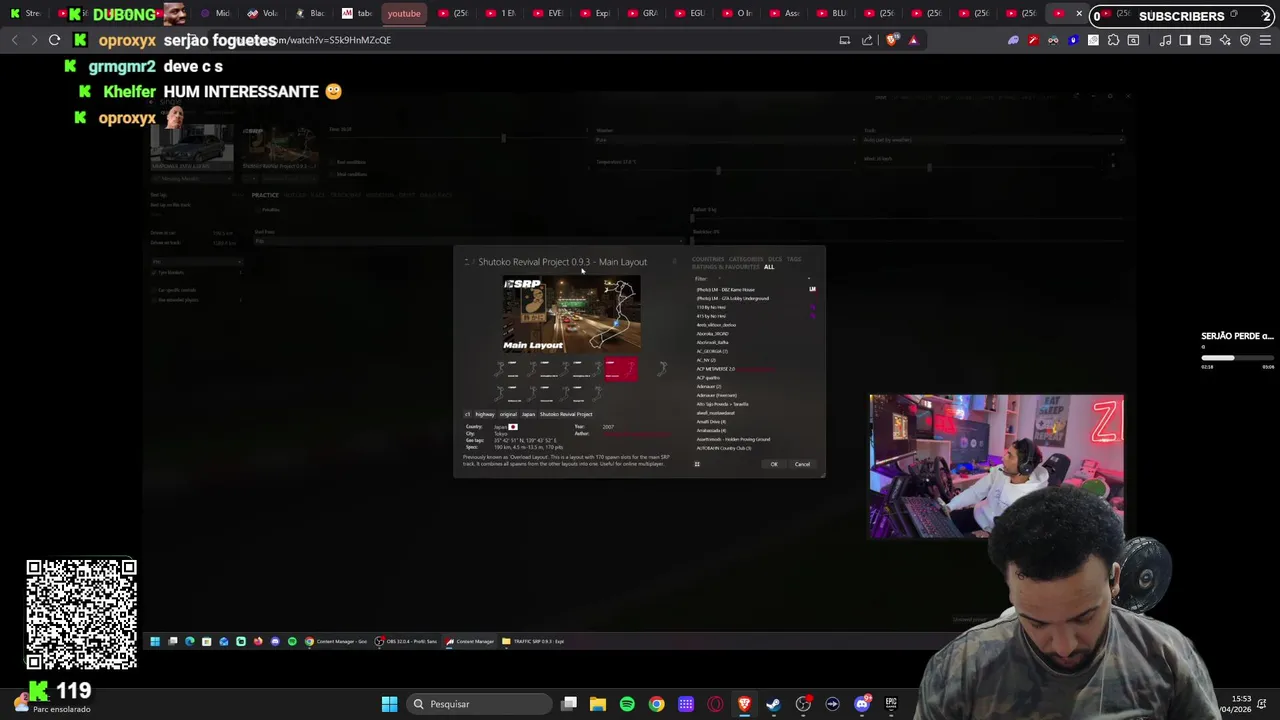
Task: Toggle grid view icon at track list bottom
Action: pyautogui.click(x=697, y=464)
